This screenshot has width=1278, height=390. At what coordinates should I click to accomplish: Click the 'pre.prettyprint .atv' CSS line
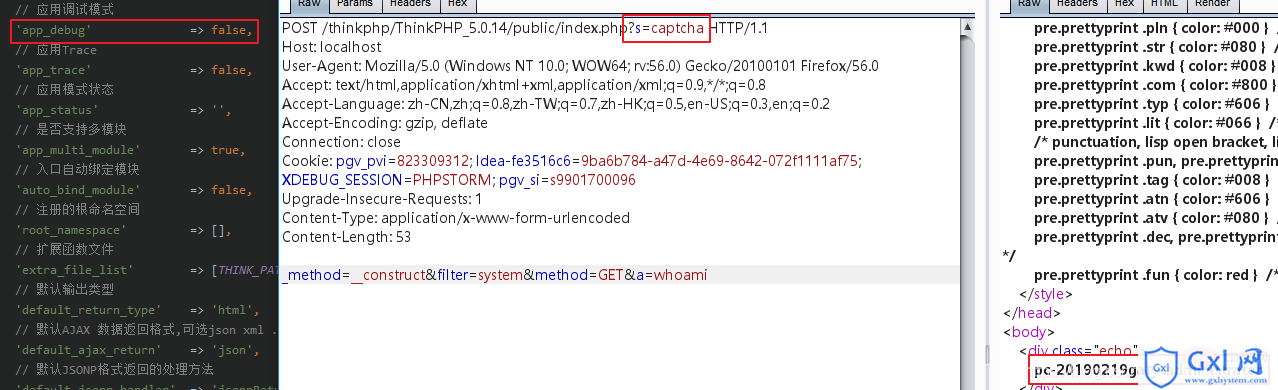pos(1155,218)
